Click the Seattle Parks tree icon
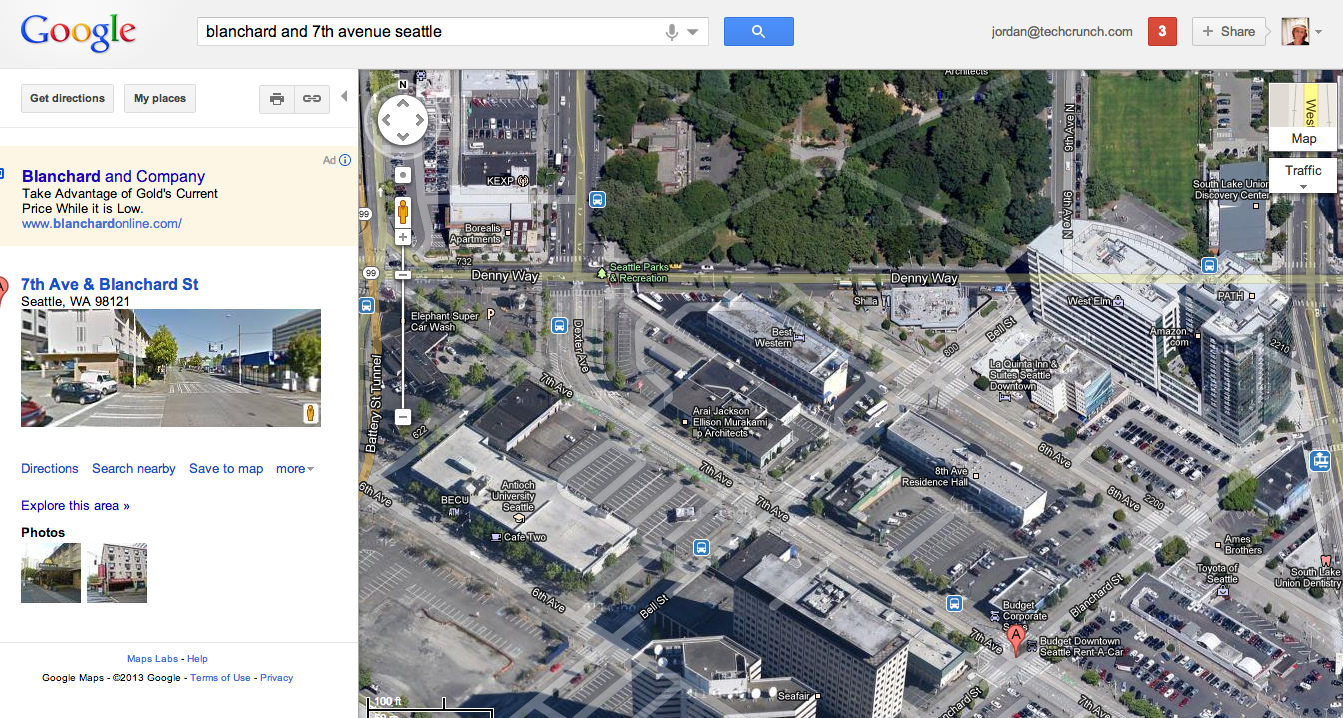 (601, 272)
